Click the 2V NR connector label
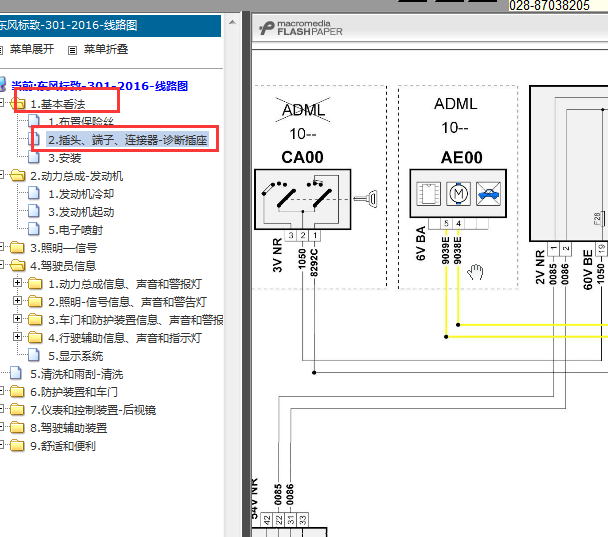 (540, 267)
